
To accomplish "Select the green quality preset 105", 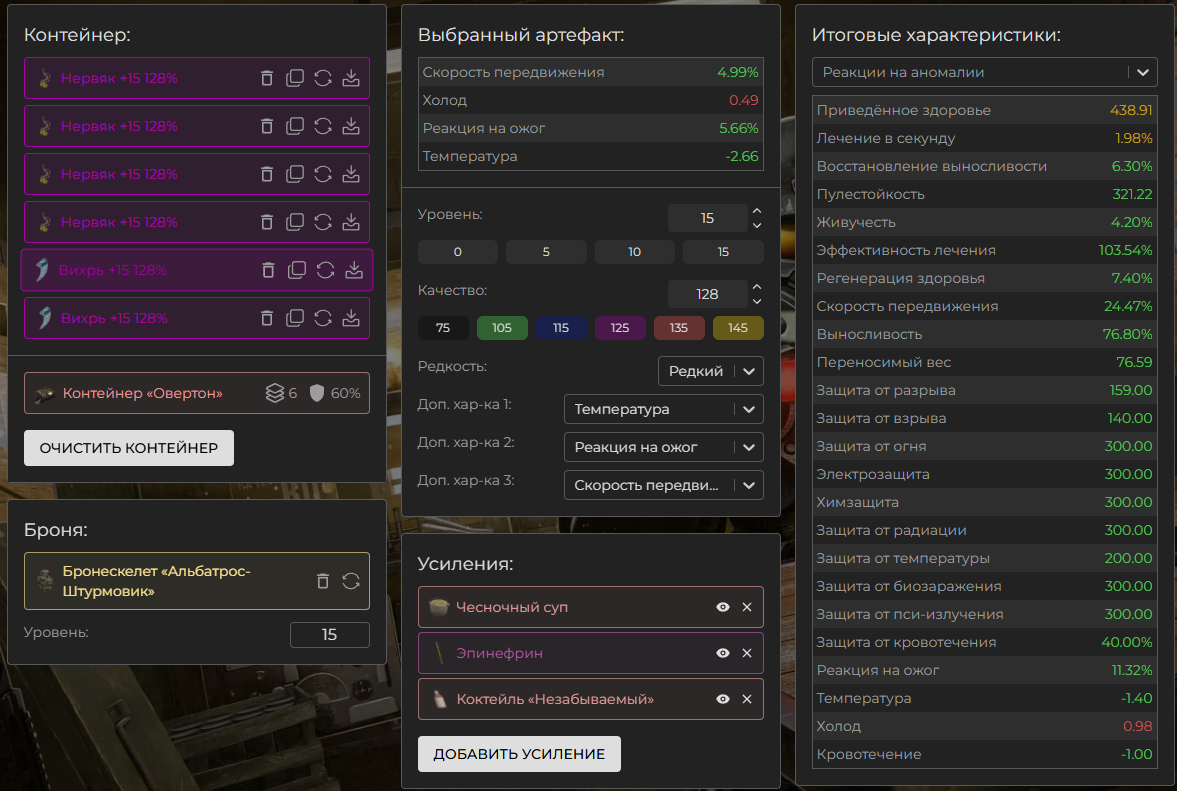I will (x=502, y=328).
